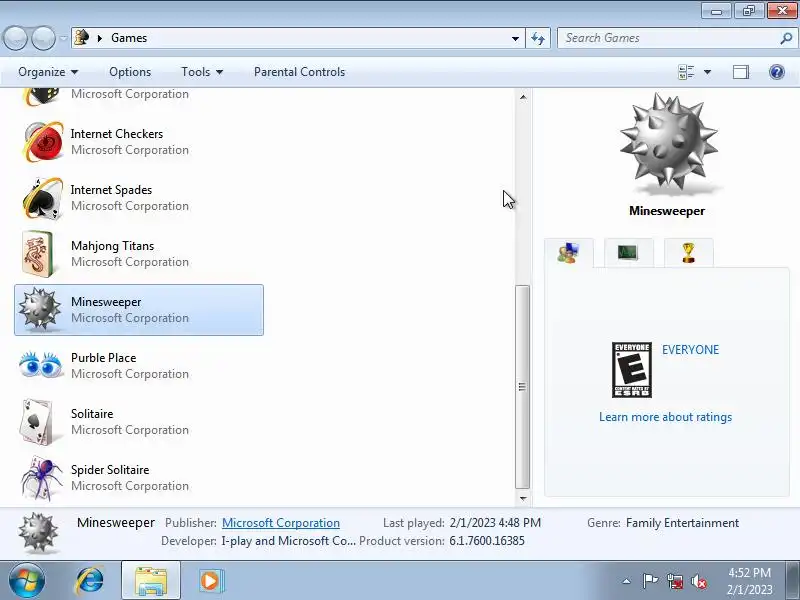Click the last played date value
Screen dimensions: 800x600
coord(495,523)
